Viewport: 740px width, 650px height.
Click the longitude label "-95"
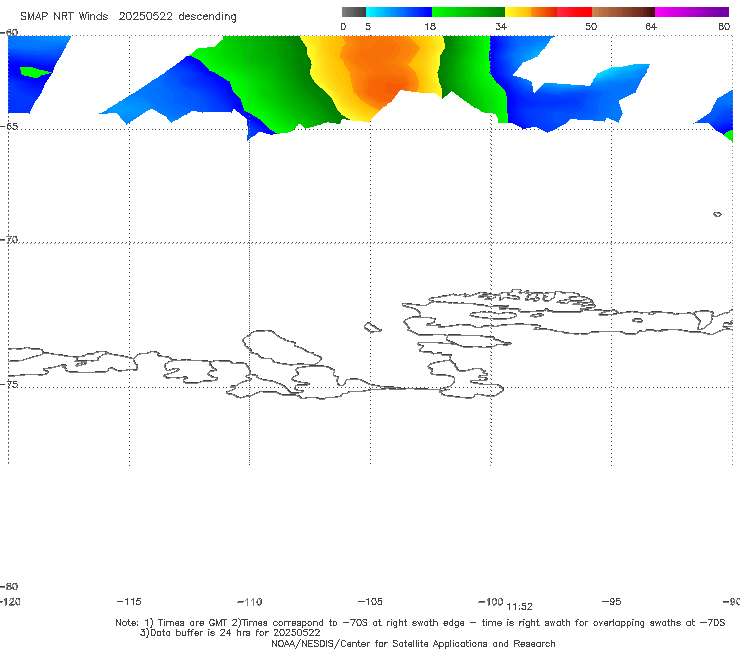click(612, 602)
